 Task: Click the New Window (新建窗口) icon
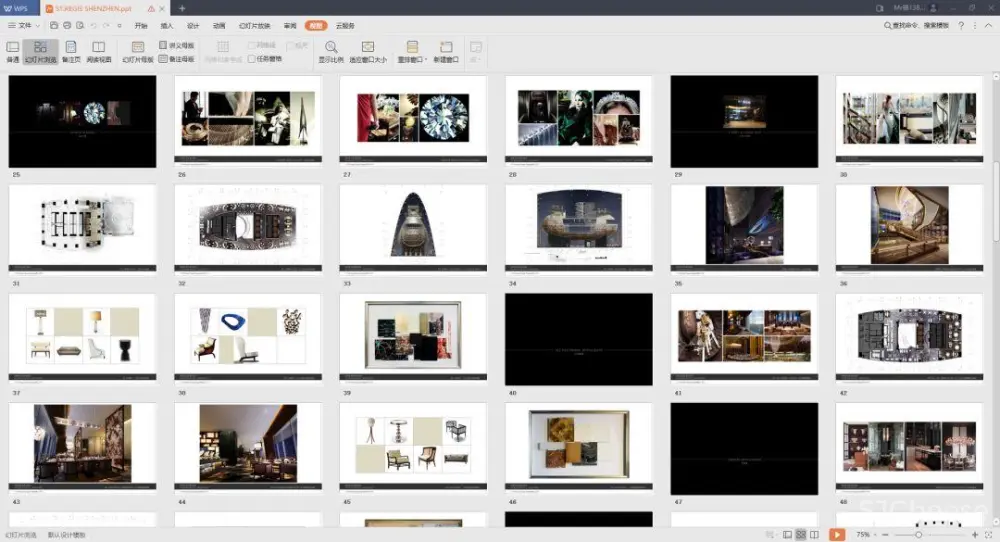(446, 47)
